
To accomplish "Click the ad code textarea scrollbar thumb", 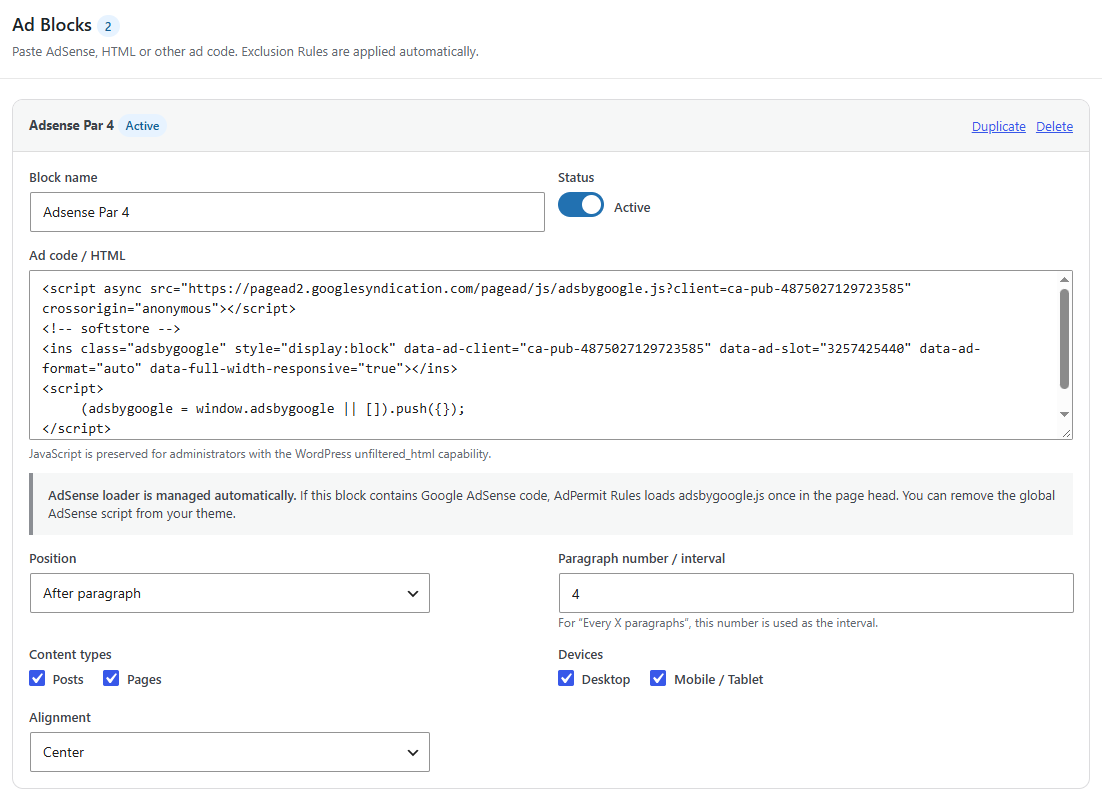I will (1064, 339).
